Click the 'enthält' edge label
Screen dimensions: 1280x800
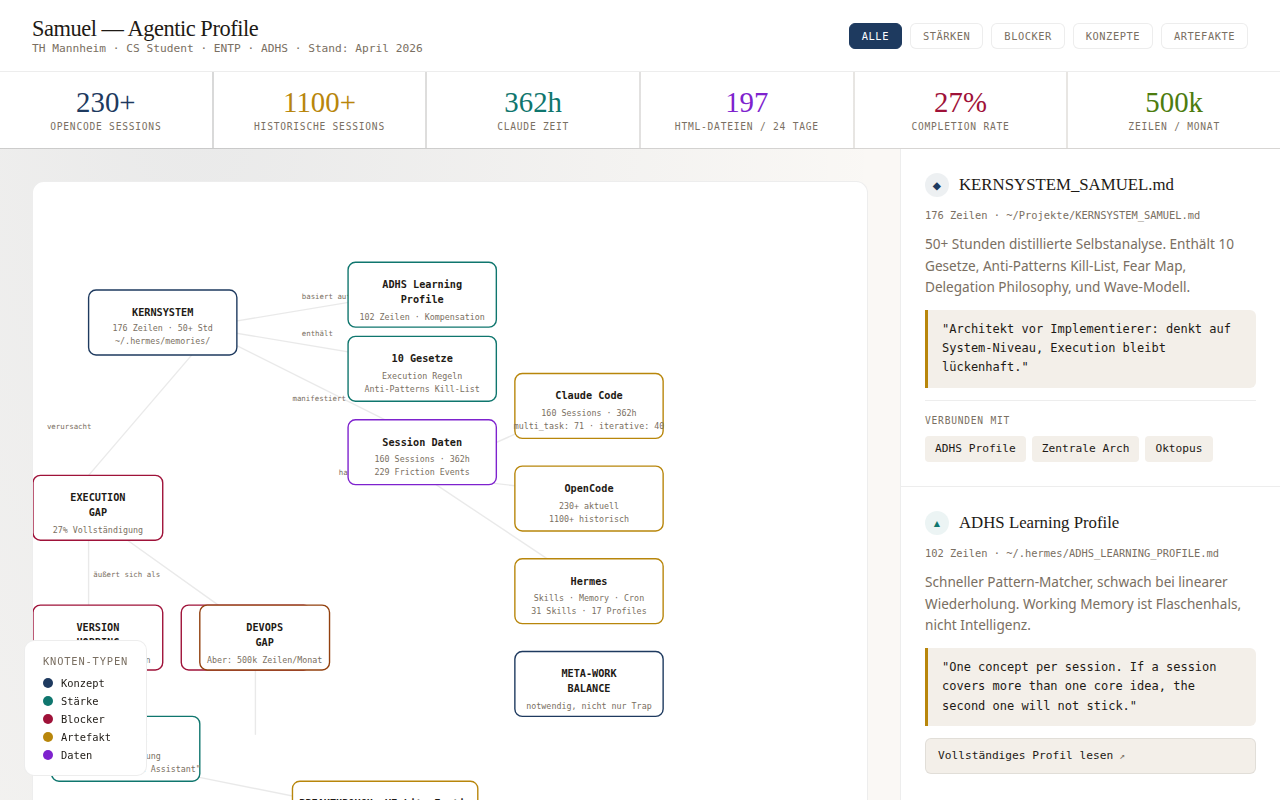tap(317, 333)
